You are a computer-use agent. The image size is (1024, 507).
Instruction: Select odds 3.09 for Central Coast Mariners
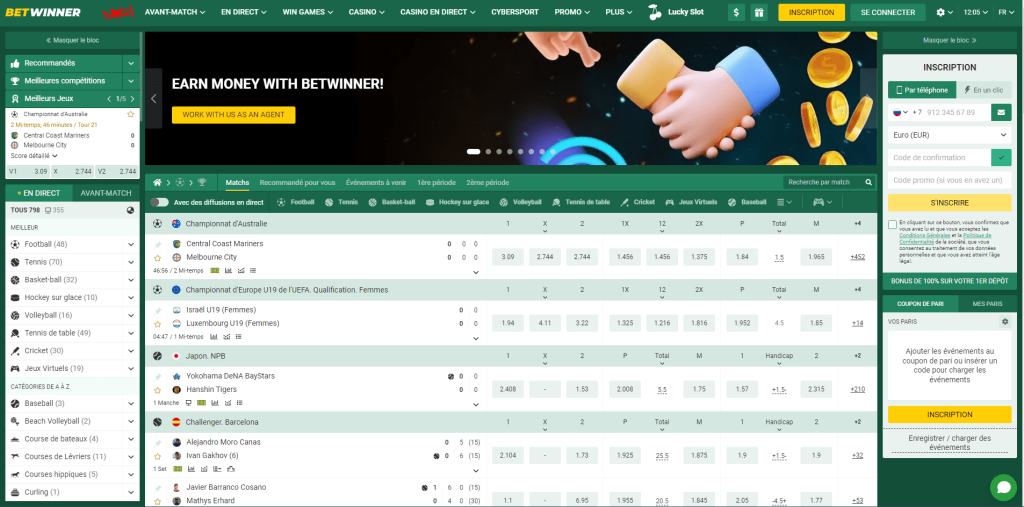507,257
